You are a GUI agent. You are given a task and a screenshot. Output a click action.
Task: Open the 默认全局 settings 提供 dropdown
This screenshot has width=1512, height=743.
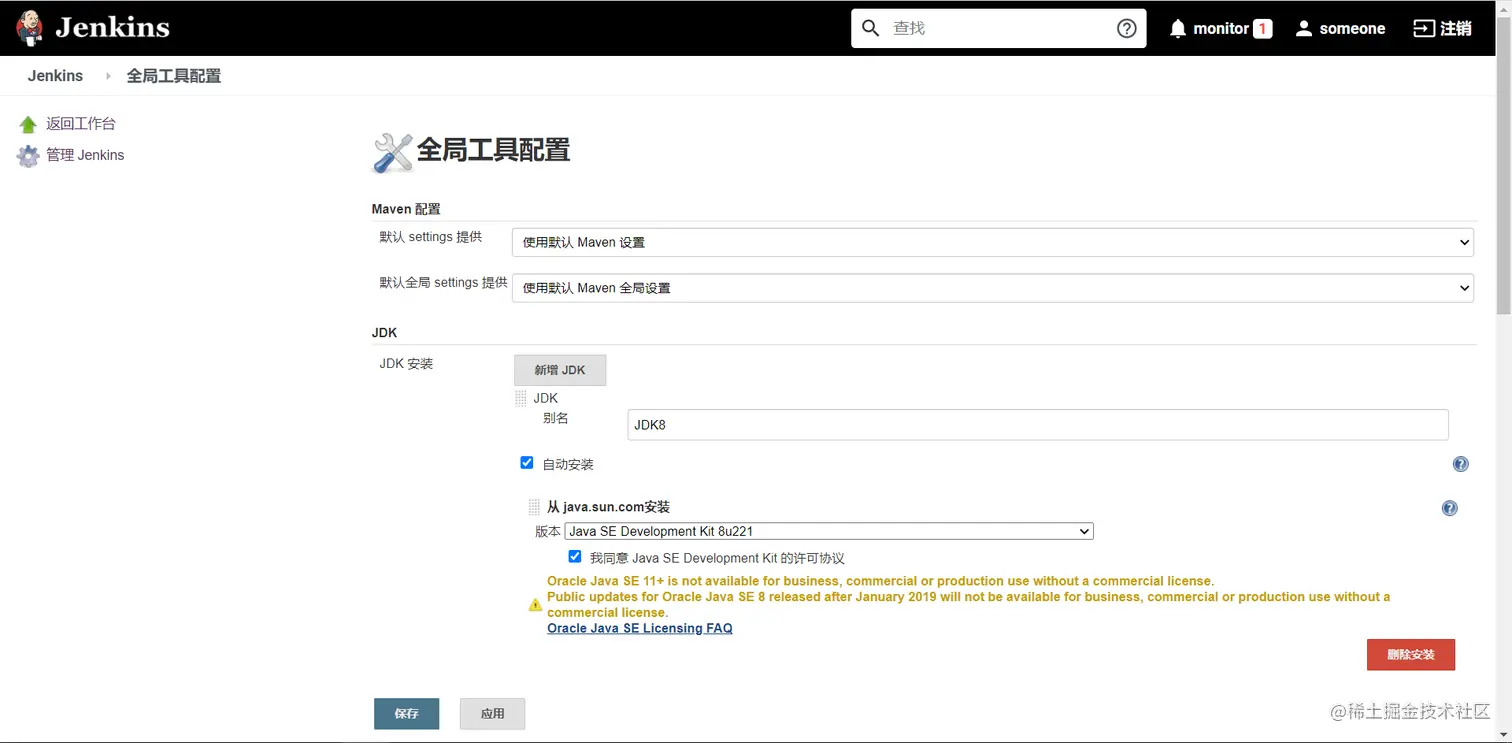992,288
